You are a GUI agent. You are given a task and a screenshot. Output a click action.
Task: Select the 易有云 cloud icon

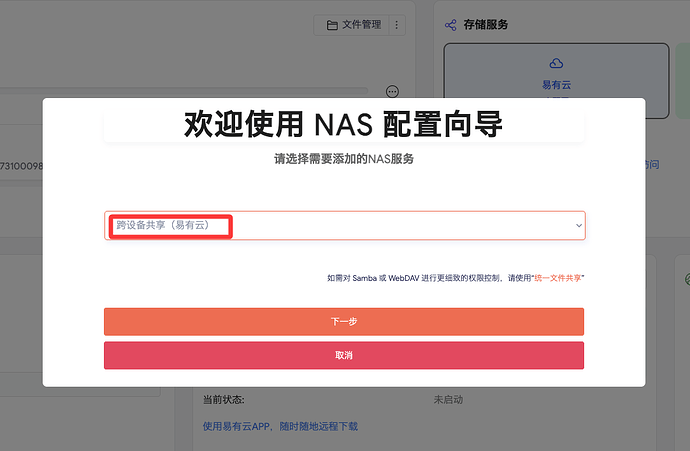tap(557, 64)
